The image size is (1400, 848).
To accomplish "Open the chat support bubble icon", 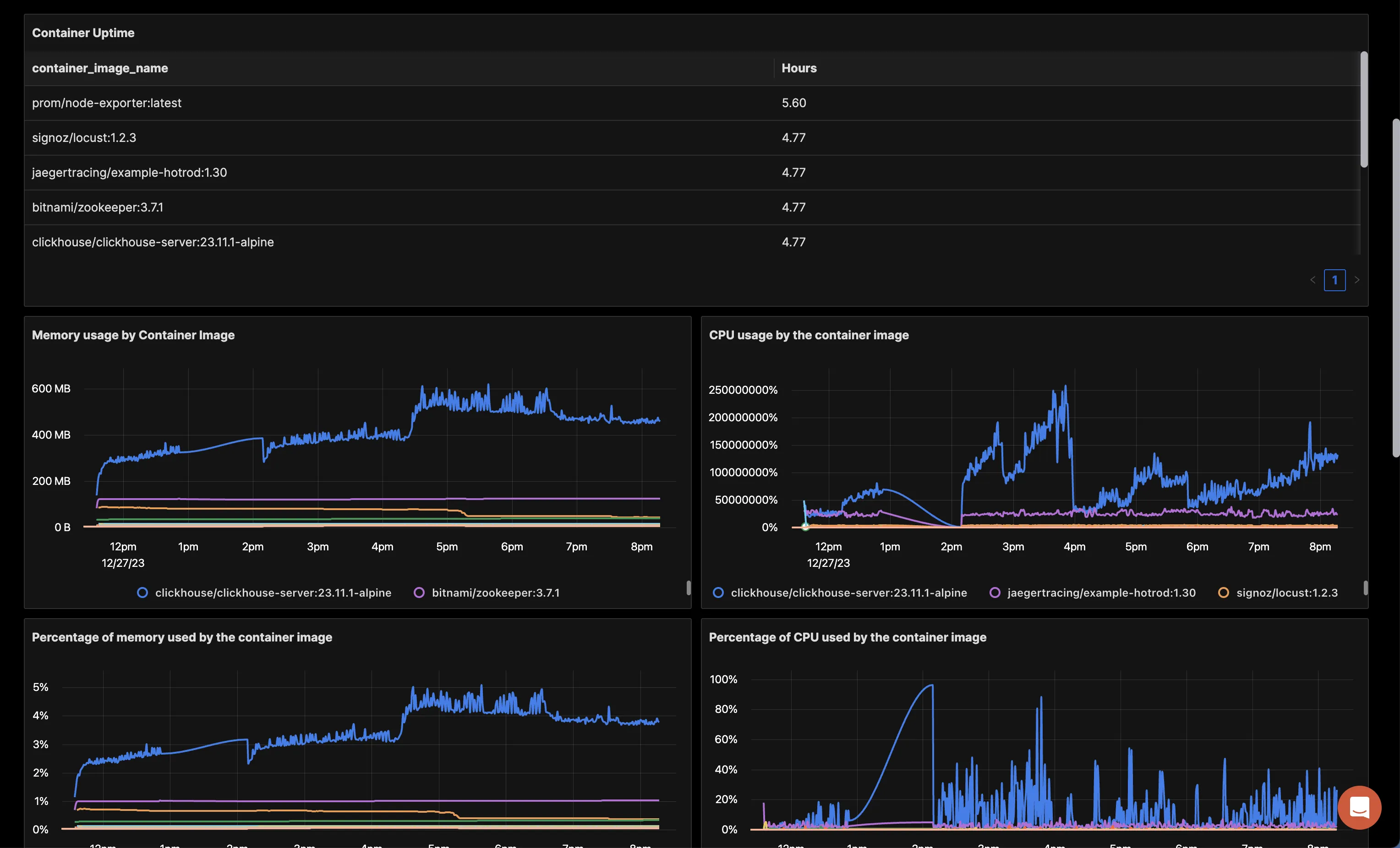I will pyautogui.click(x=1359, y=807).
